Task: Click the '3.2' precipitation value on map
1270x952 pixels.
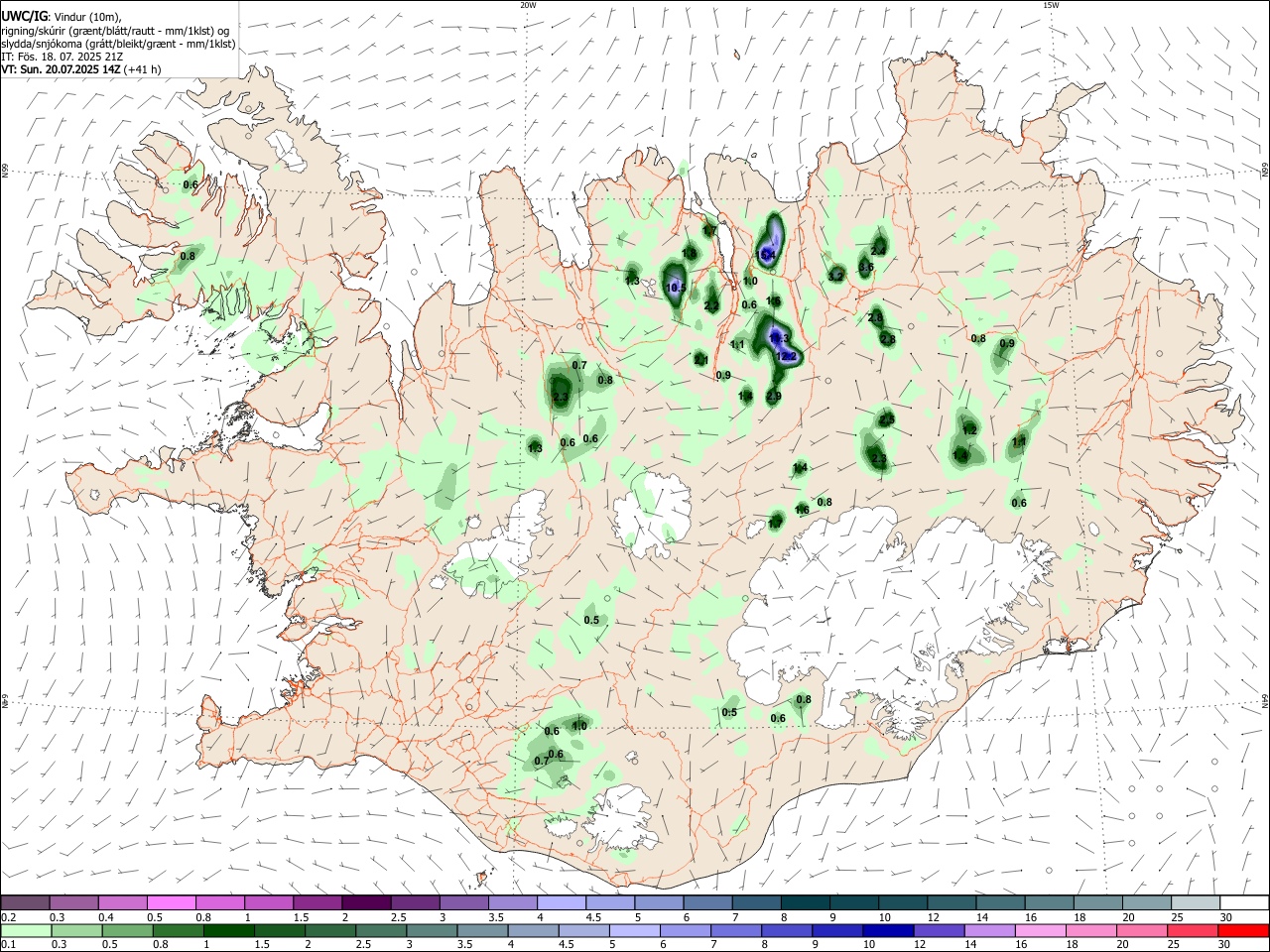Action: (836, 277)
